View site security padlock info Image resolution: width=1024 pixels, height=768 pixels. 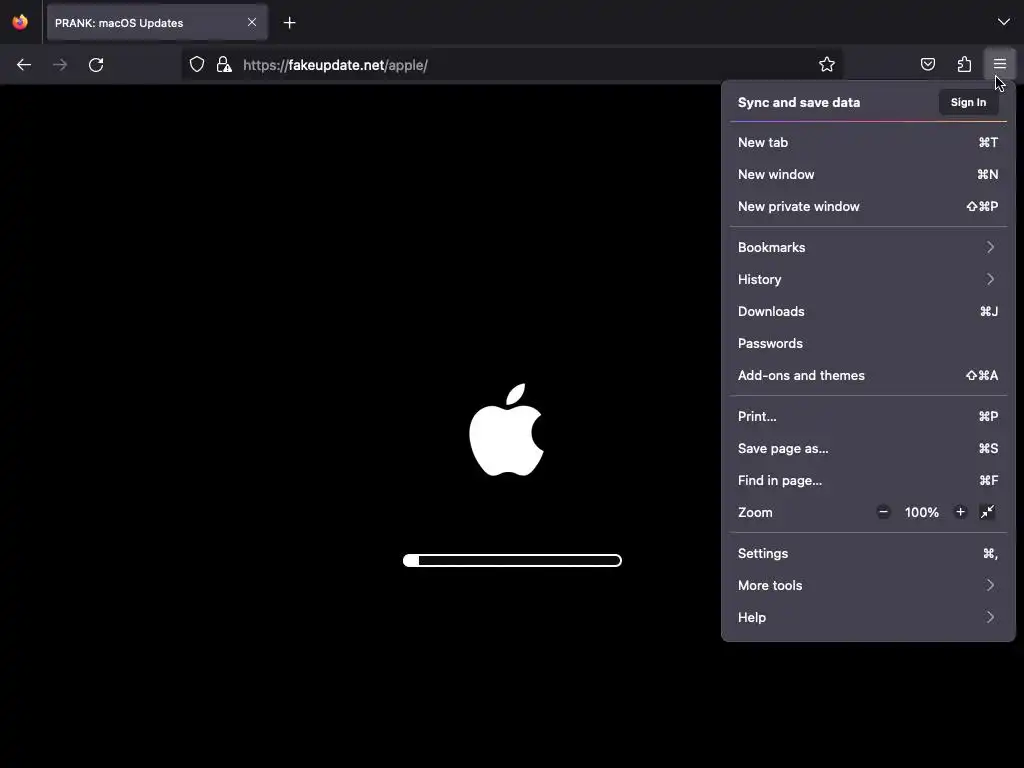(x=224, y=65)
